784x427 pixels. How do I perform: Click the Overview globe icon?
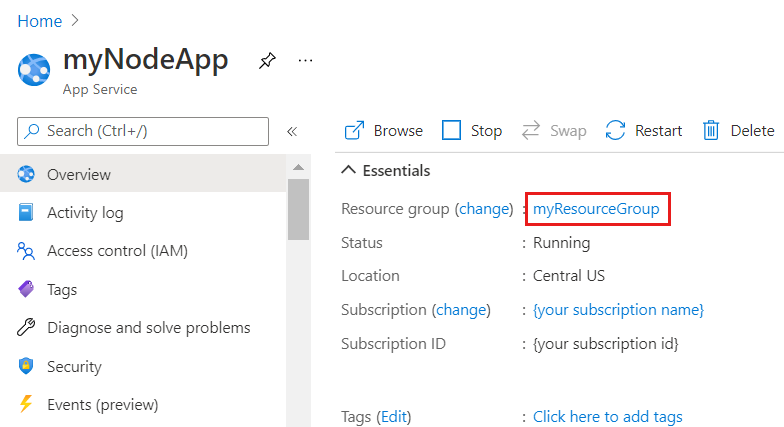(26, 174)
